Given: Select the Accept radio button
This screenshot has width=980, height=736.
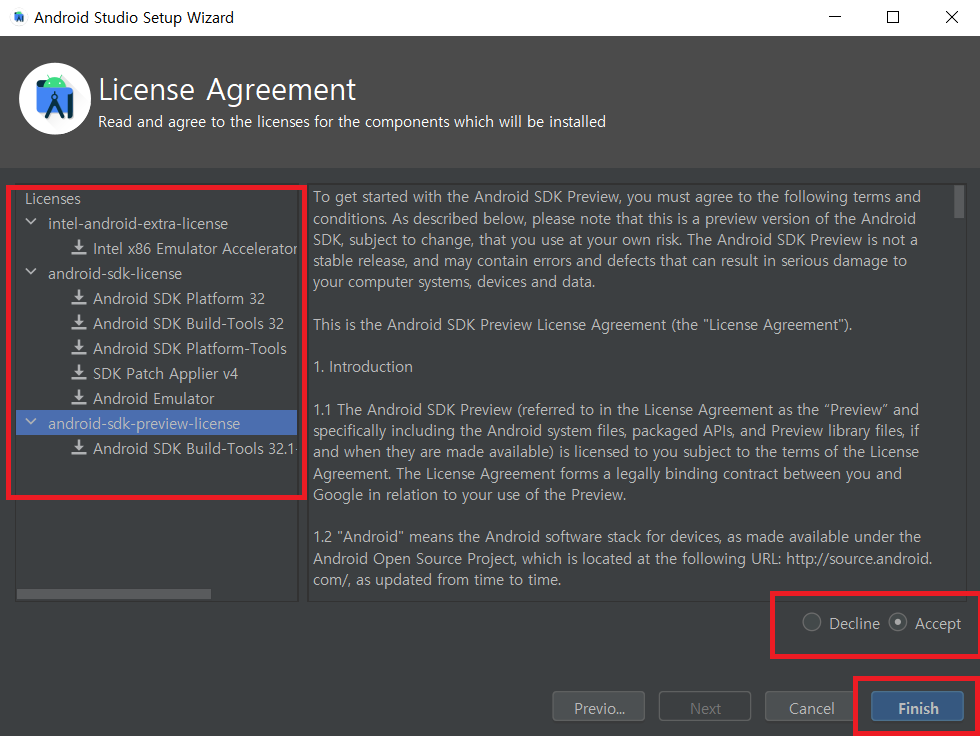Looking at the screenshot, I should (898, 622).
